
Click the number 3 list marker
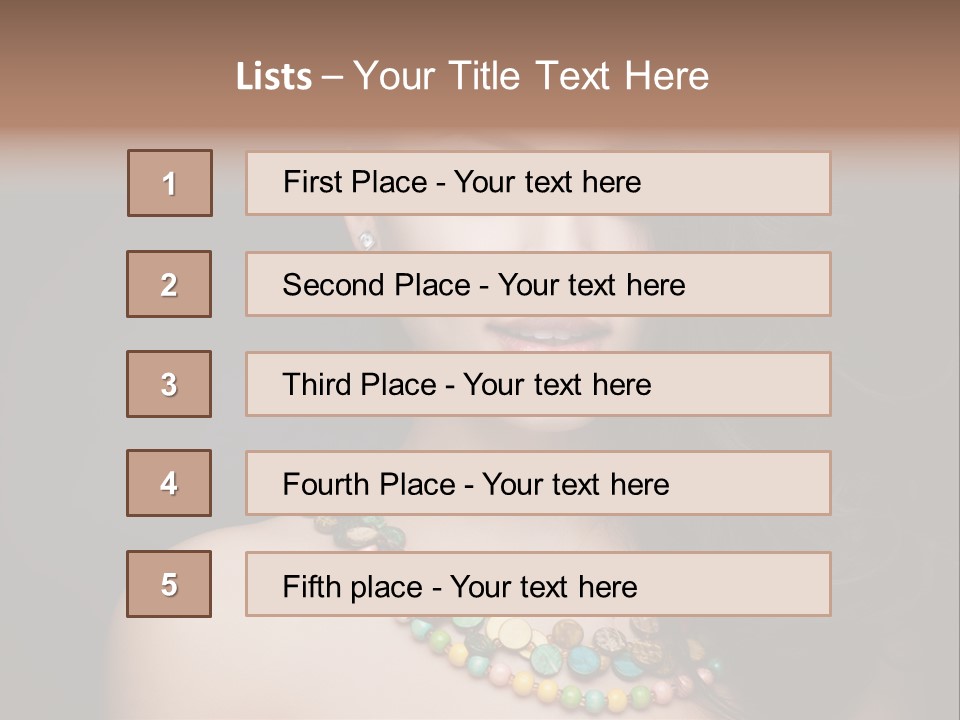(169, 384)
